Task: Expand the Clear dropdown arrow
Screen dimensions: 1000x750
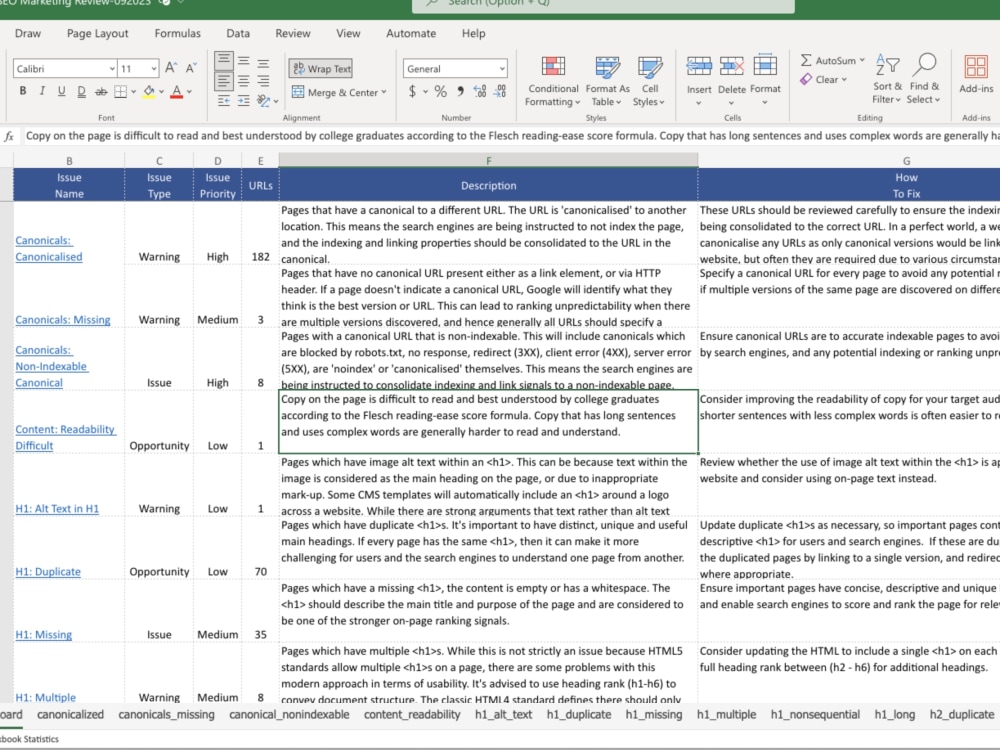Action: (x=844, y=79)
